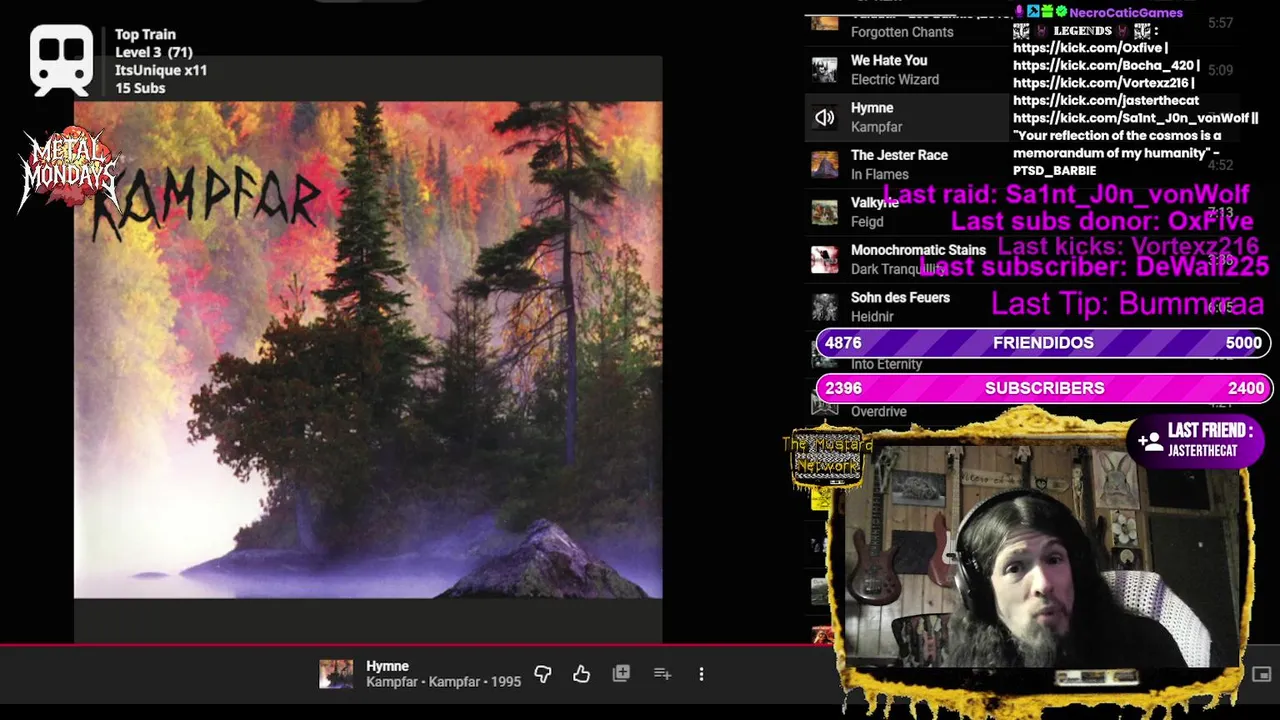Select 'Kampfar' artist under Hymne in queue
The image size is (1280, 720).
coord(876,127)
